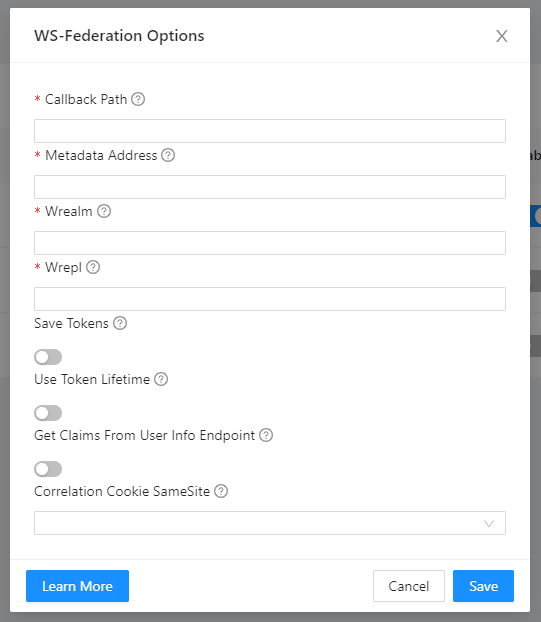The width and height of the screenshot is (541, 622).
Task: Click the Wrealm help question mark
Action: click(x=104, y=211)
